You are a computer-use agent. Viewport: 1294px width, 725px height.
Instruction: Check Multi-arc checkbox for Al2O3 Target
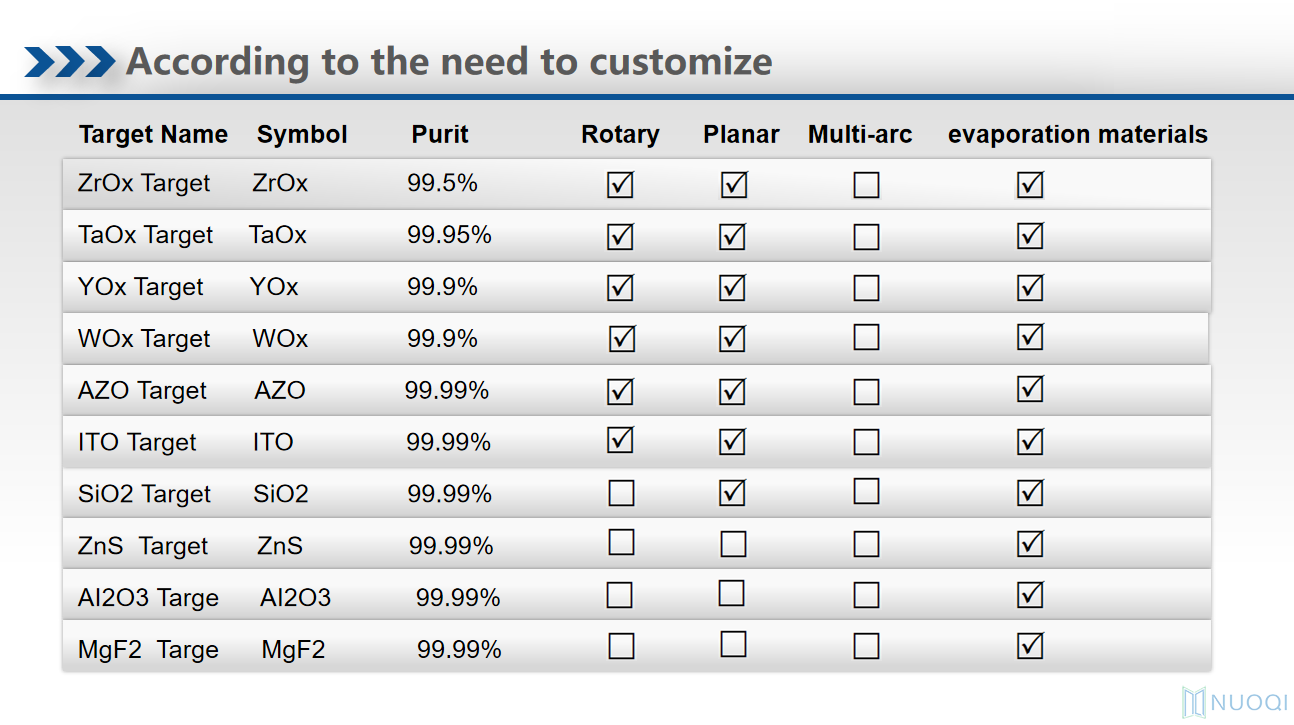point(866,595)
